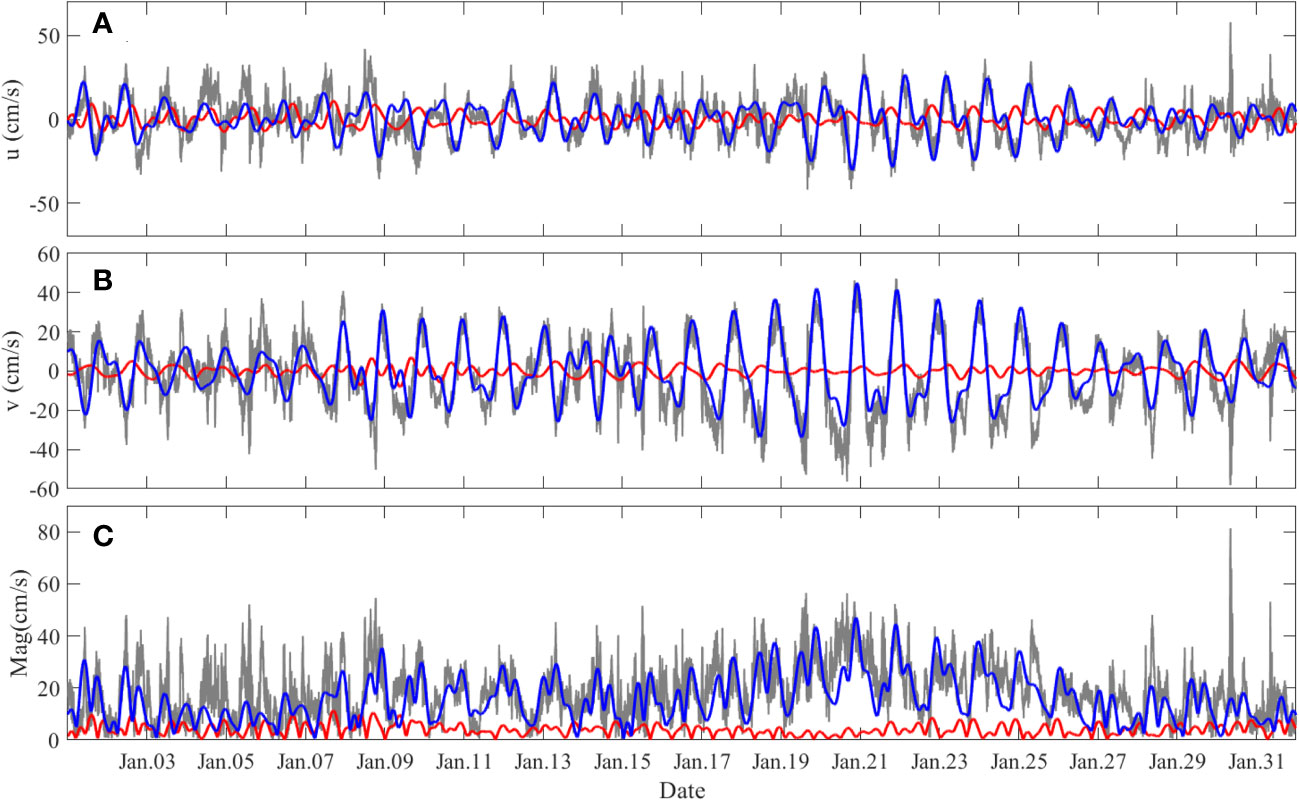Click the panel label "C"
This screenshot has height=800, width=1299.
click(x=102, y=535)
